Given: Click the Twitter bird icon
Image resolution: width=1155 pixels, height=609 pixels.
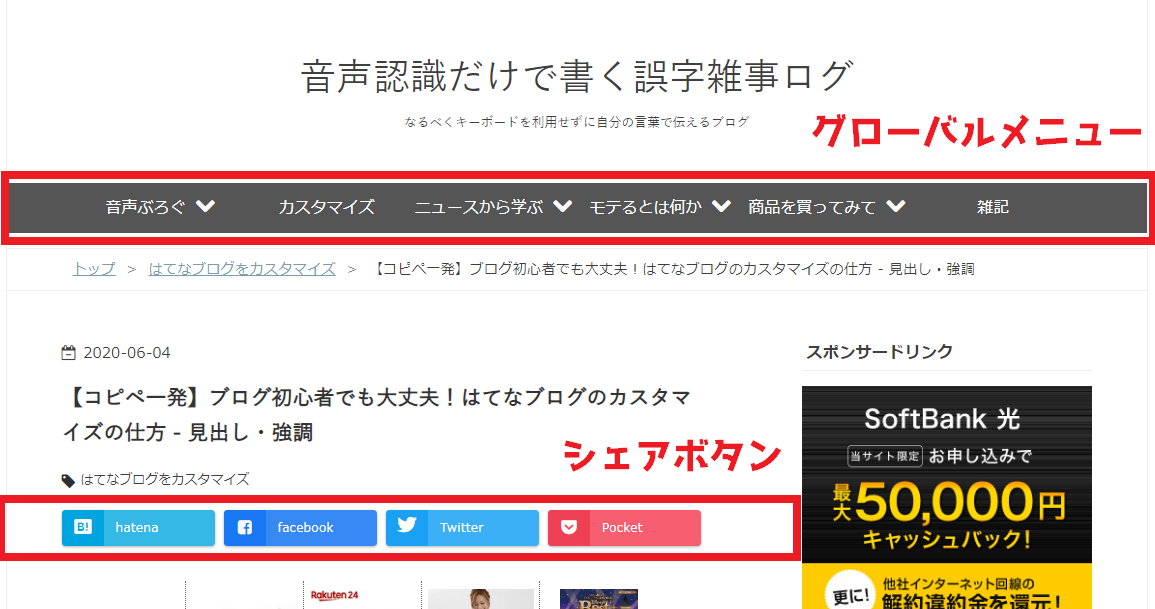Looking at the screenshot, I should (x=407, y=524).
